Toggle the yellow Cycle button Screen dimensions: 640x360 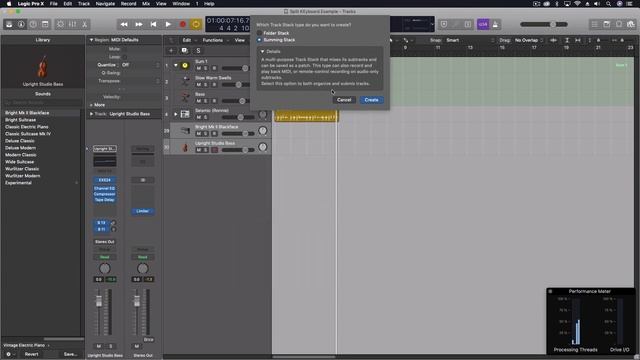[196, 24]
